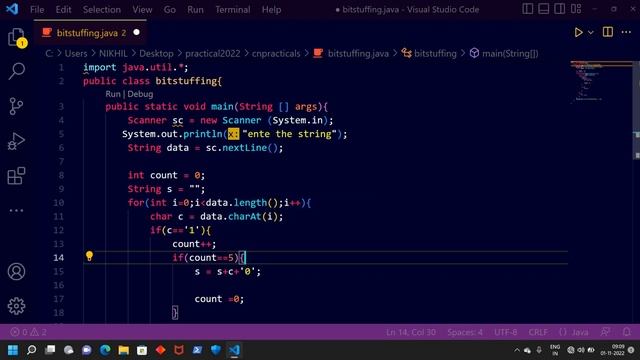Image resolution: width=640 pixels, height=360 pixels.
Task: Open the taskbar clock and date
Action: pyautogui.click(x=612, y=350)
